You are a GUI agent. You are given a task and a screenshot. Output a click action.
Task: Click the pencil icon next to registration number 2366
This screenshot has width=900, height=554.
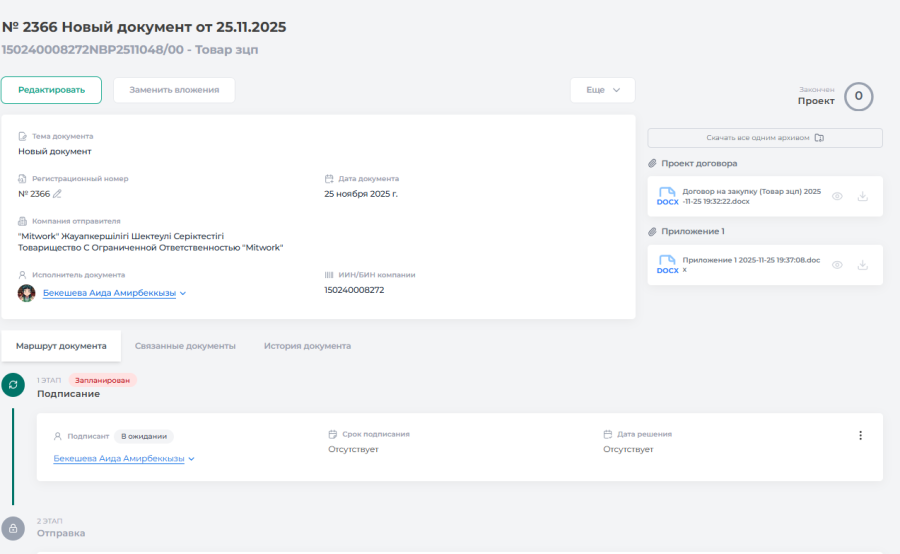pyautogui.click(x=58, y=194)
